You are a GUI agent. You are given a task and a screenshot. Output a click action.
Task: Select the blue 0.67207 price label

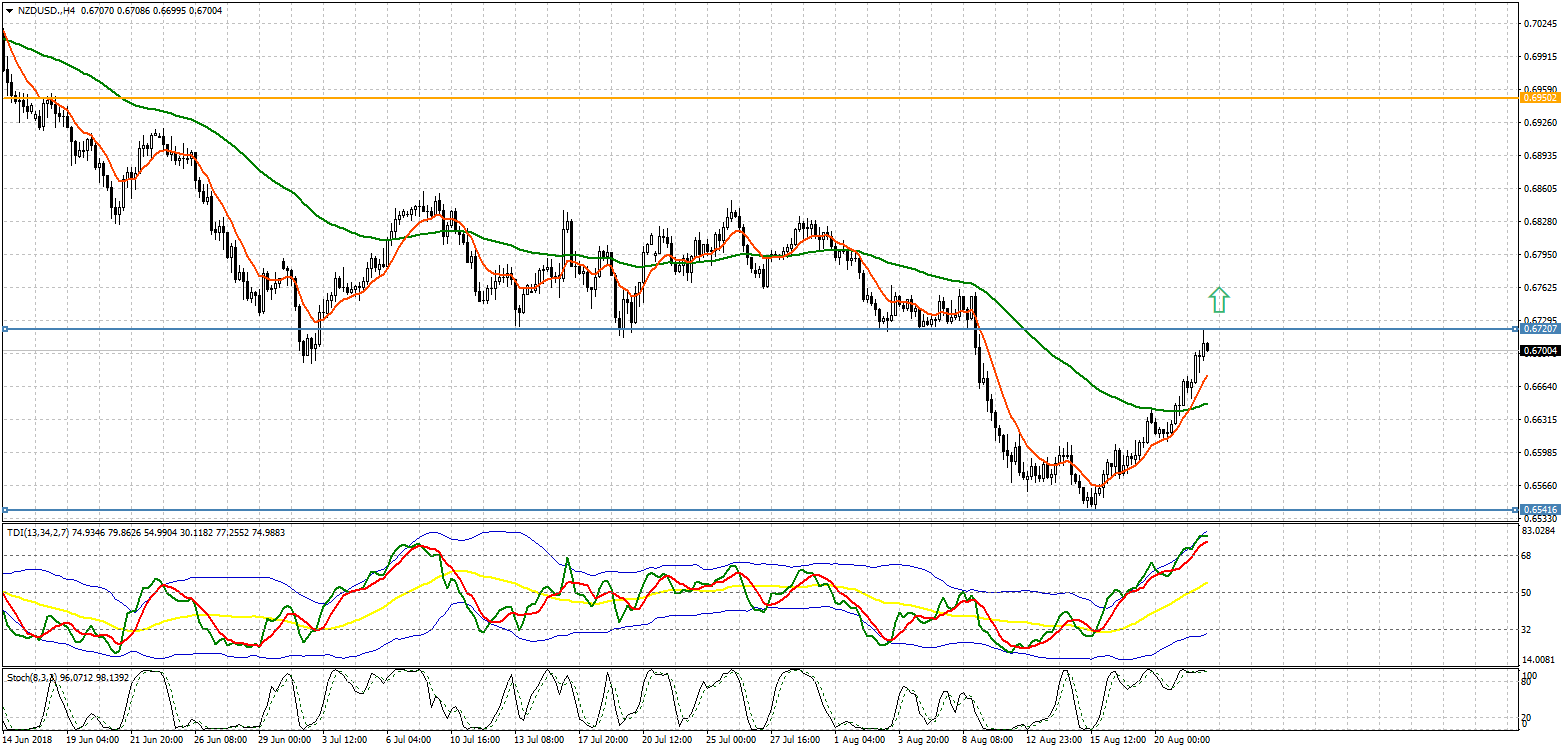[1538, 328]
